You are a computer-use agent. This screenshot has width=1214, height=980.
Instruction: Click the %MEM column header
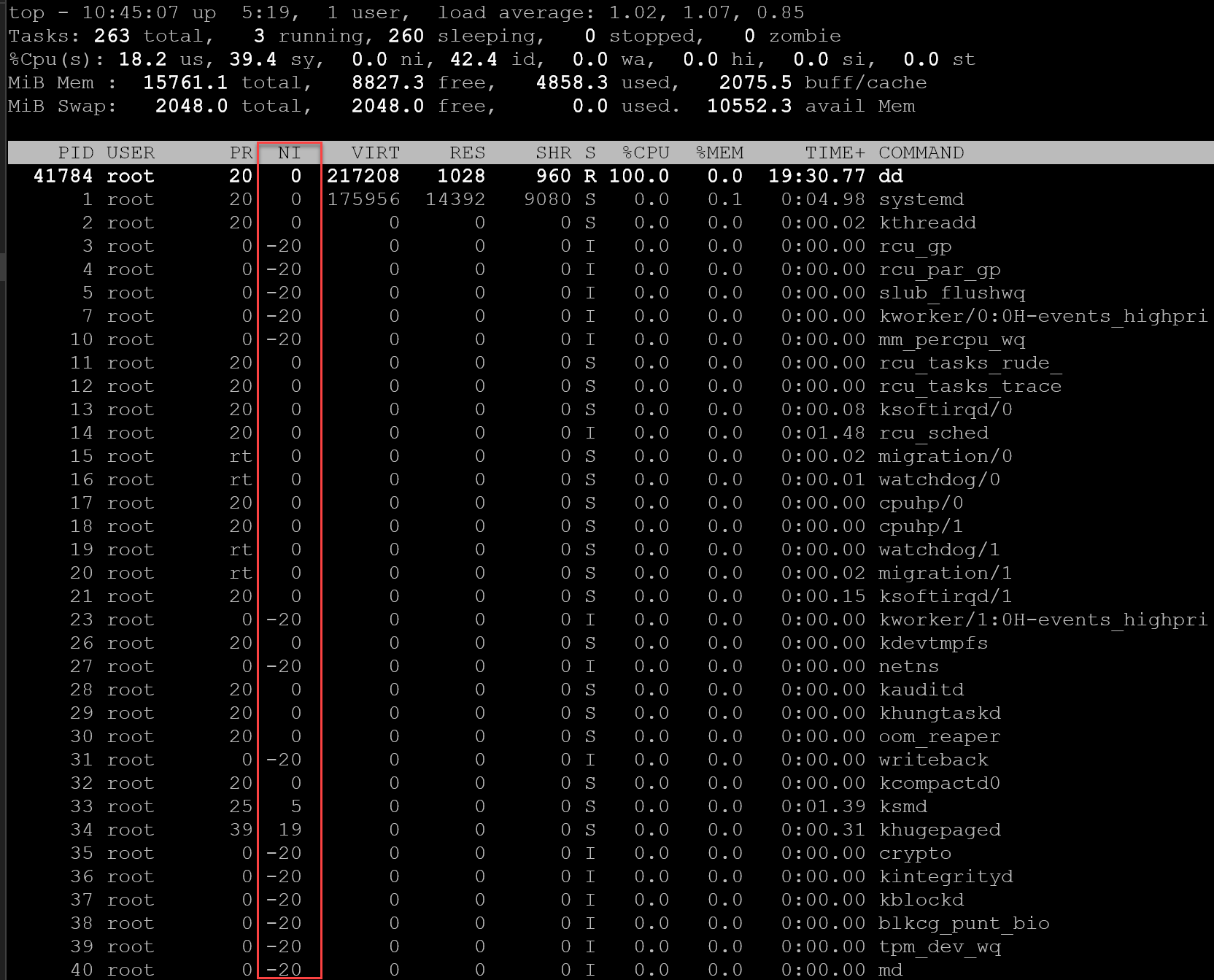(x=719, y=153)
